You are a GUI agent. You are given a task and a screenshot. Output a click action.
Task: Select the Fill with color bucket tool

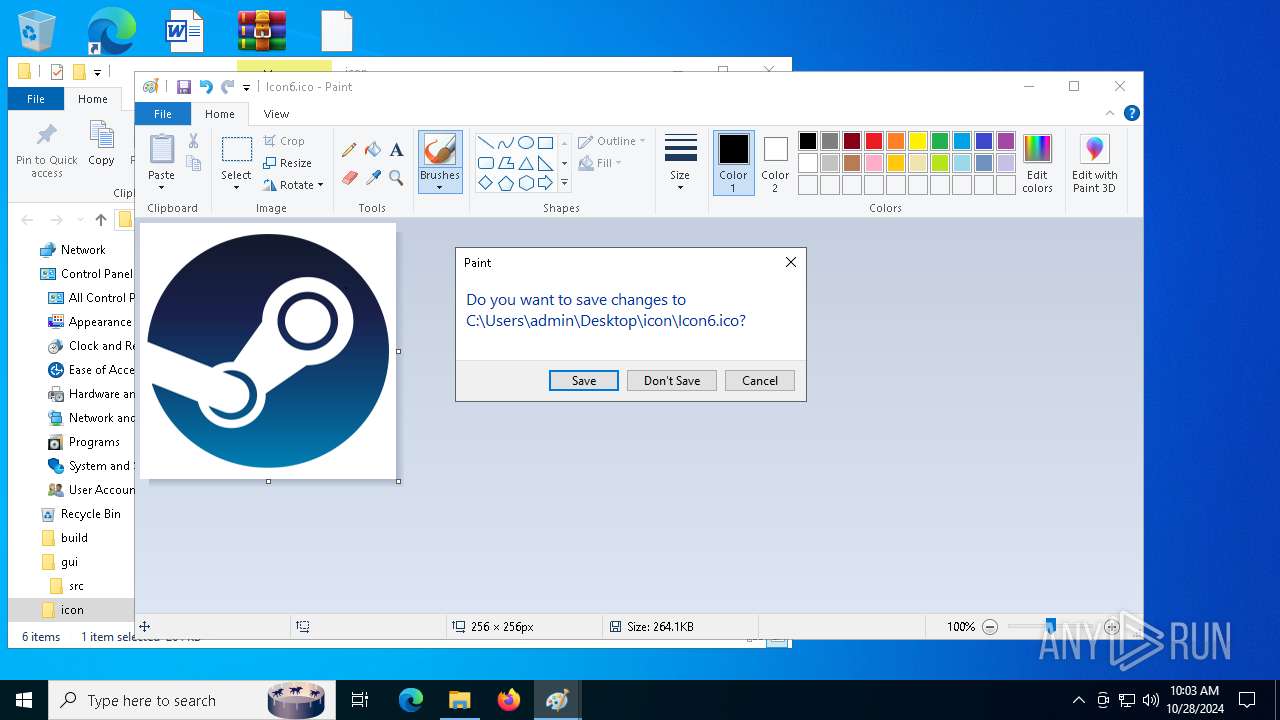pos(373,150)
